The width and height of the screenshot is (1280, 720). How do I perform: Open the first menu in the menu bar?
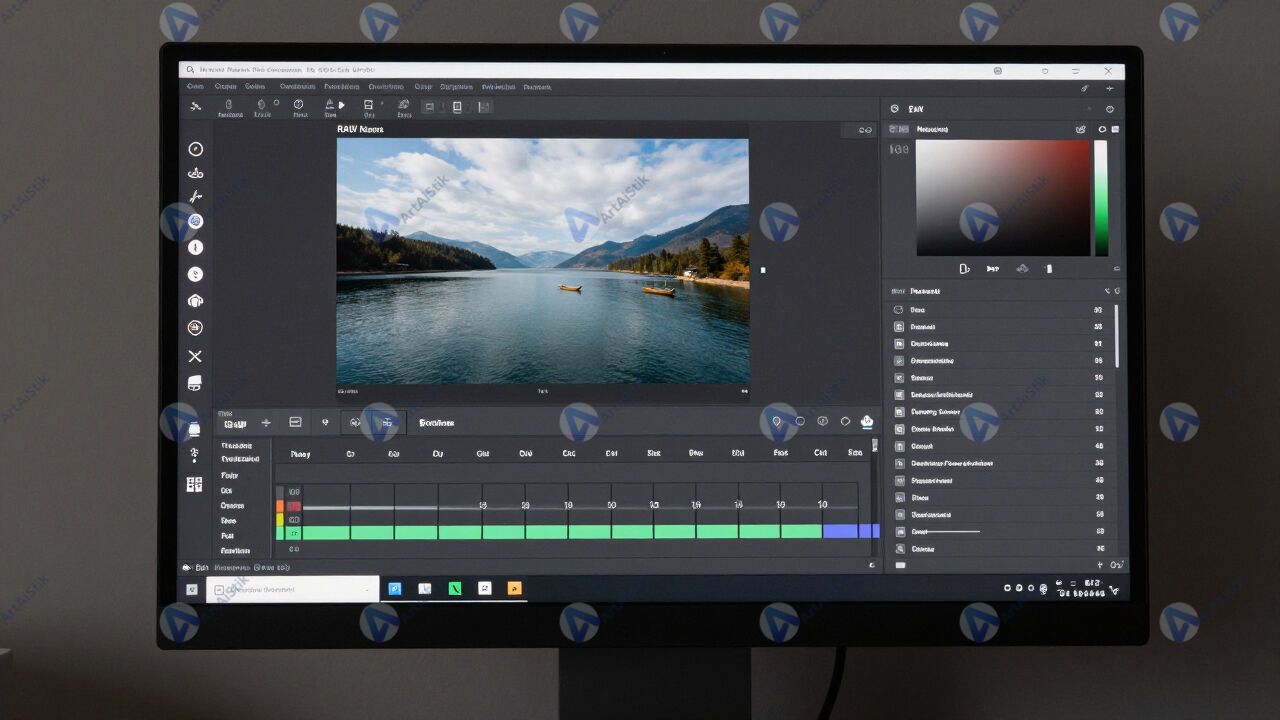click(x=193, y=87)
